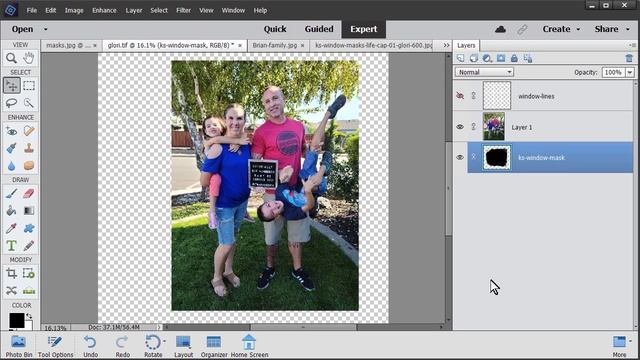Image resolution: width=640 pixels, height=360 pixels.
Task: Select the Smart Brush tool
Action: click(11, 148)
